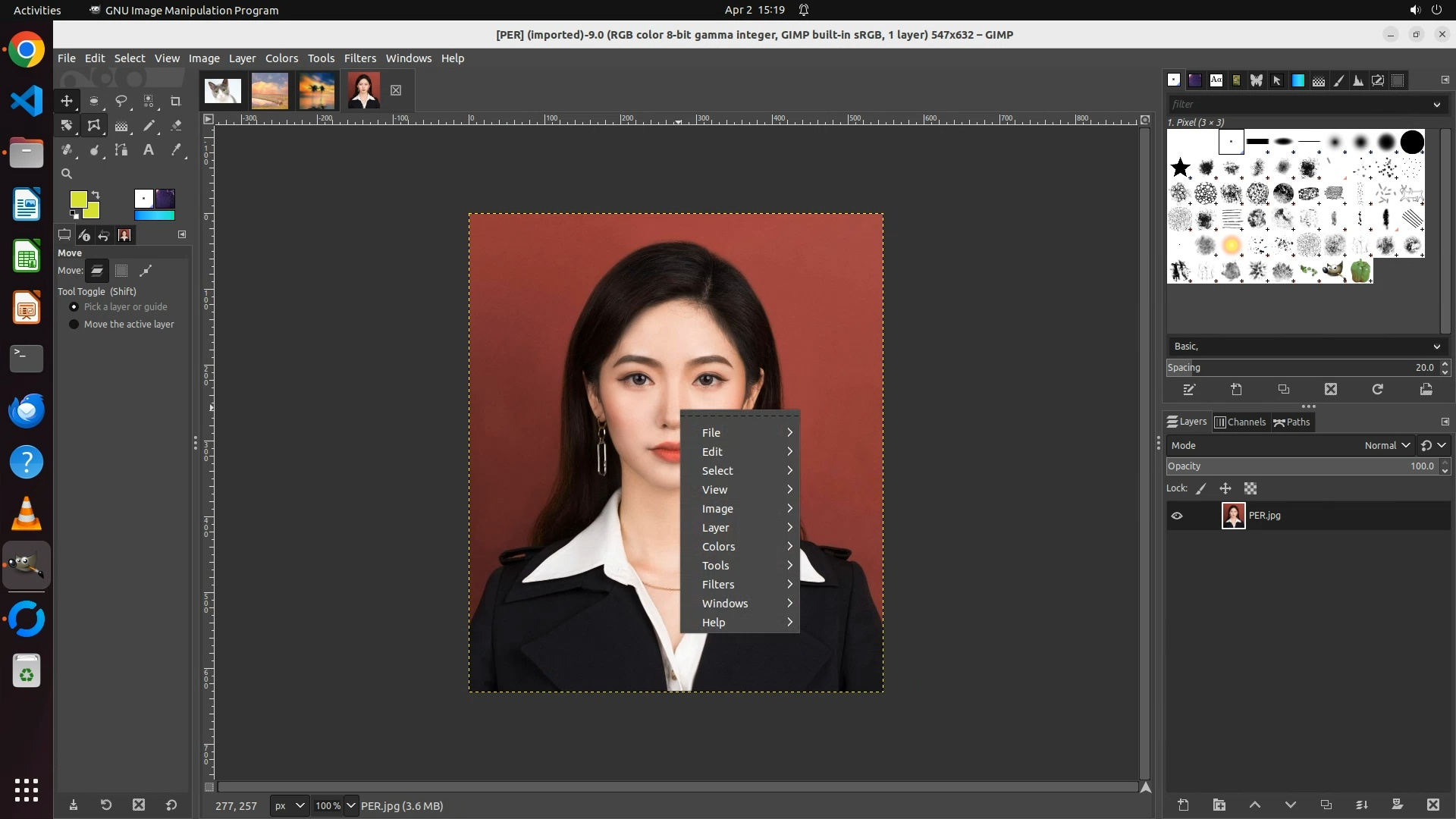
Task: Expand the Basic brush tag dropdown
Action: [x=1436, y=347]
